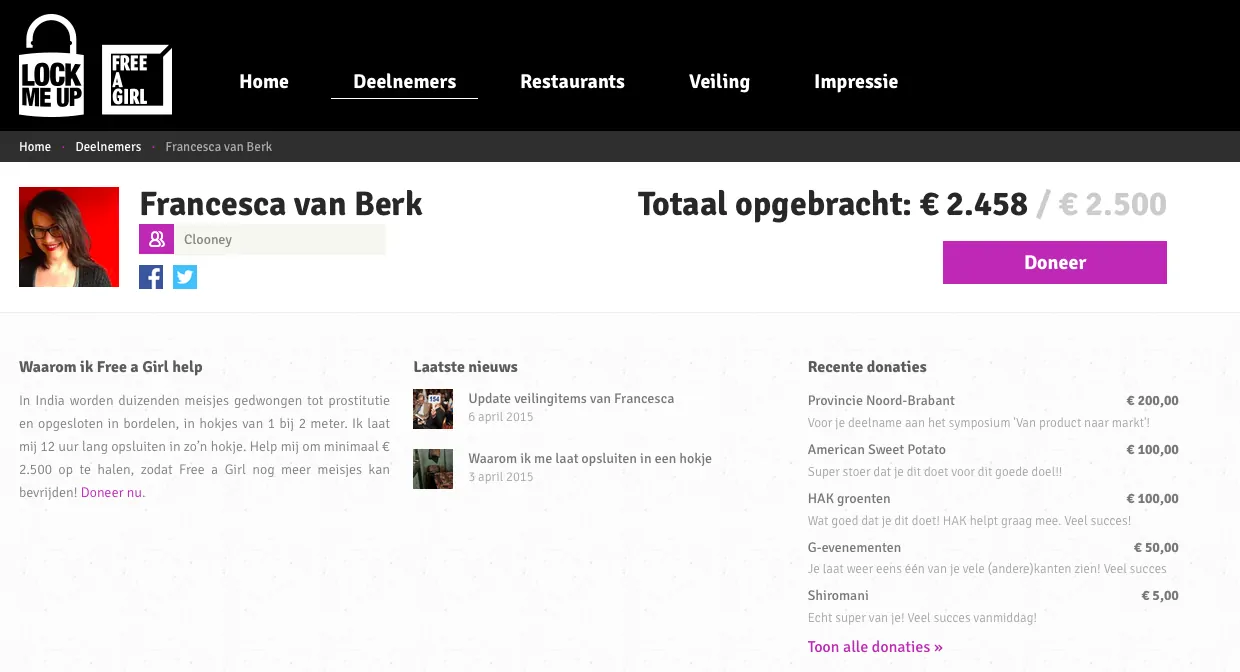Click the Deelnemers breadcrumb link

pos(108,147)
